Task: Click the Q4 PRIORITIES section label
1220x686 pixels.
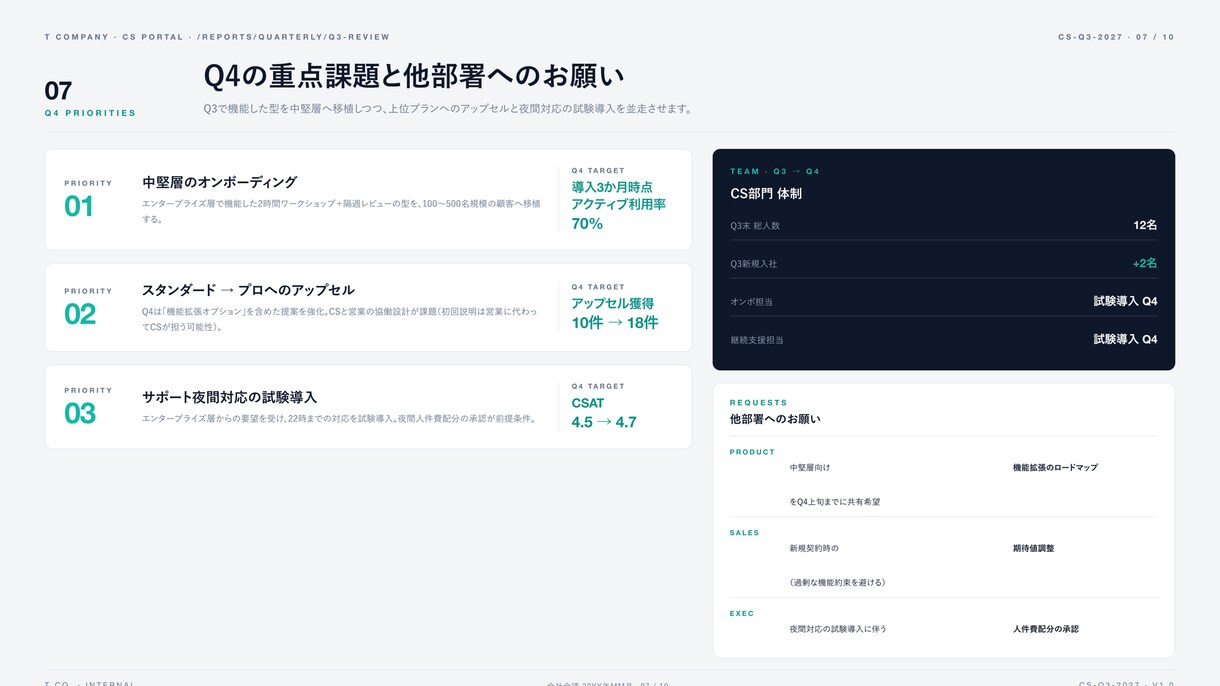Action: [x=90, y=113]
